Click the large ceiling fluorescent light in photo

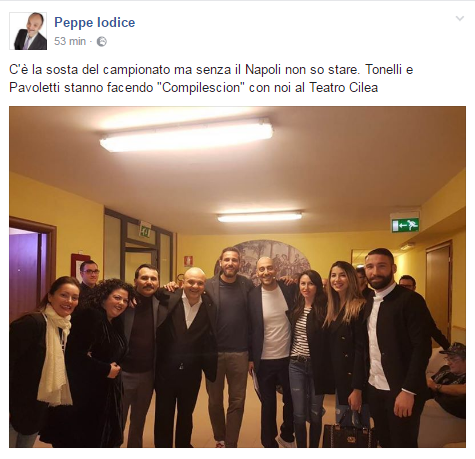point(186,136)
